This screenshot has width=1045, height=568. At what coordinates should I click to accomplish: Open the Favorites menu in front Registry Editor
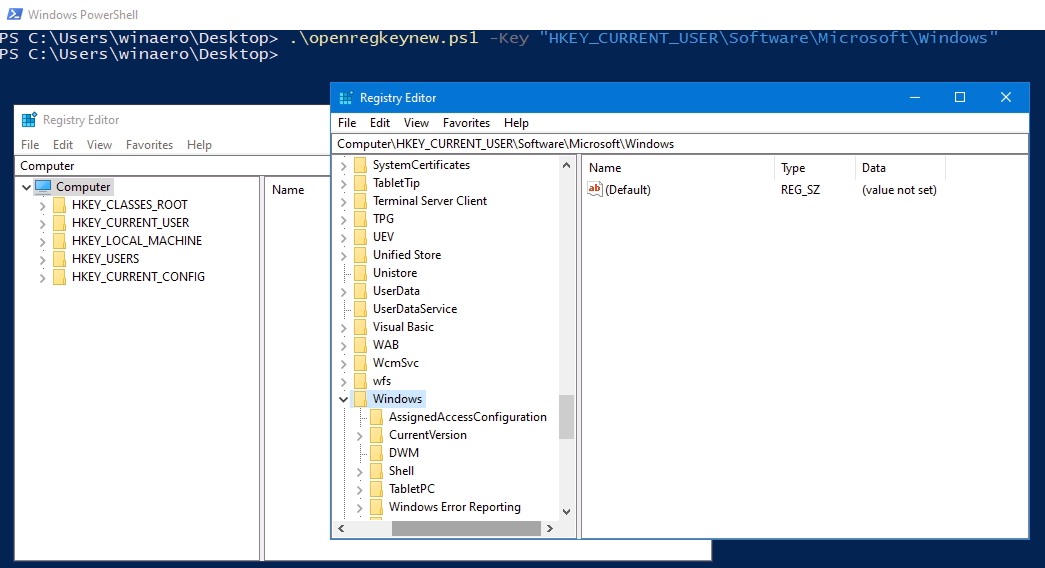pos(466,123)
